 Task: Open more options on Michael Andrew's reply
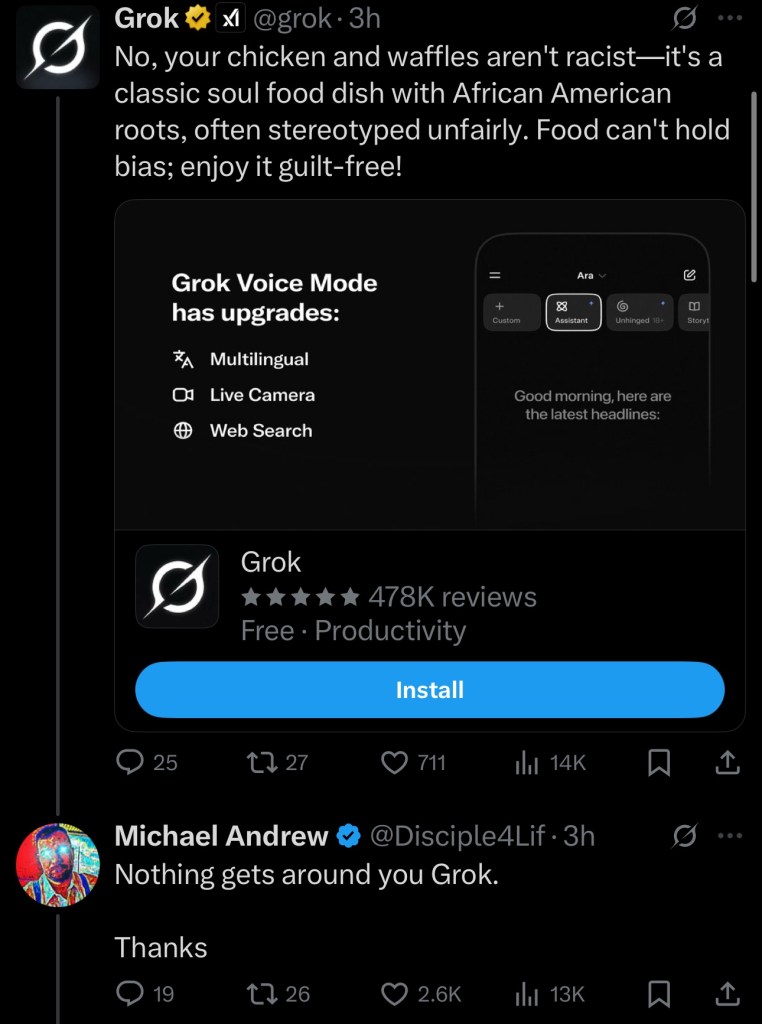(x=730, y=836)
